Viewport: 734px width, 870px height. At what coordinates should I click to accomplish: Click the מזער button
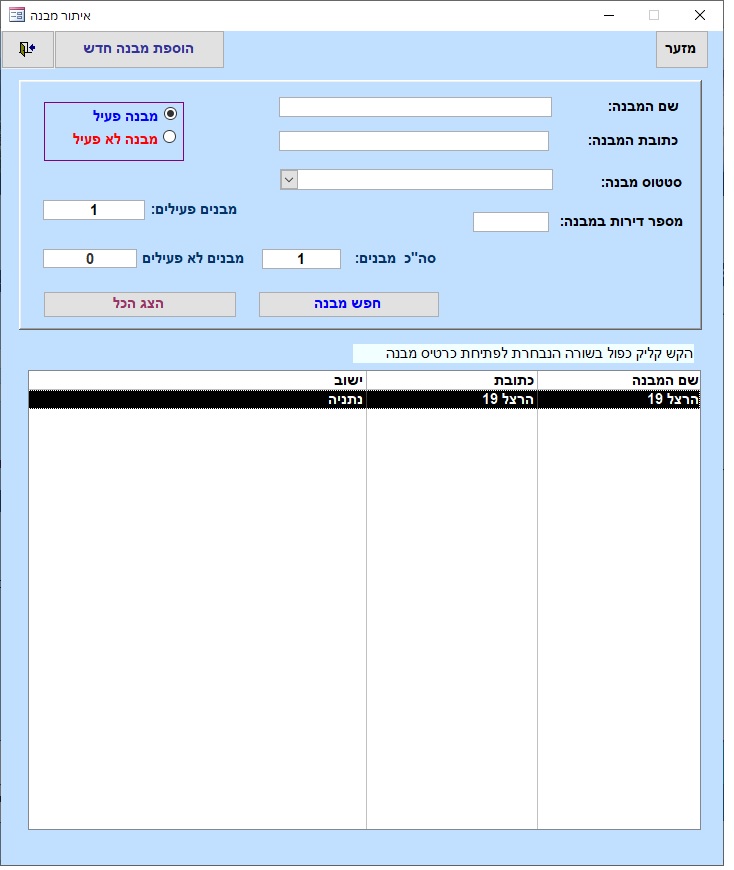(x=681, y=49)
